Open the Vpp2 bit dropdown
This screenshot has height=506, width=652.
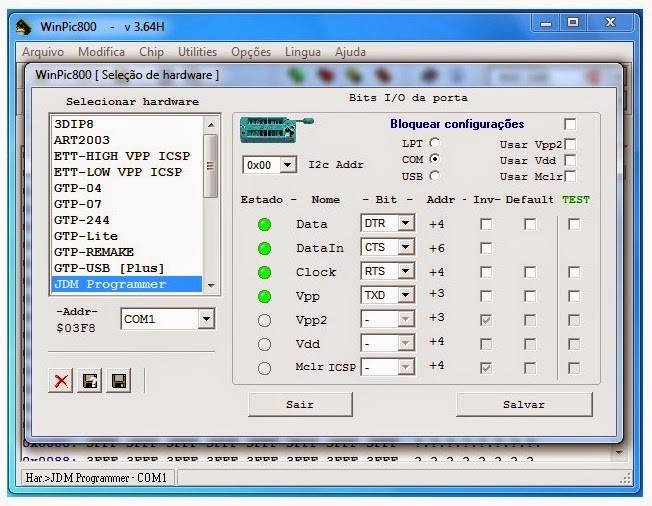click(x=405, y=319)
